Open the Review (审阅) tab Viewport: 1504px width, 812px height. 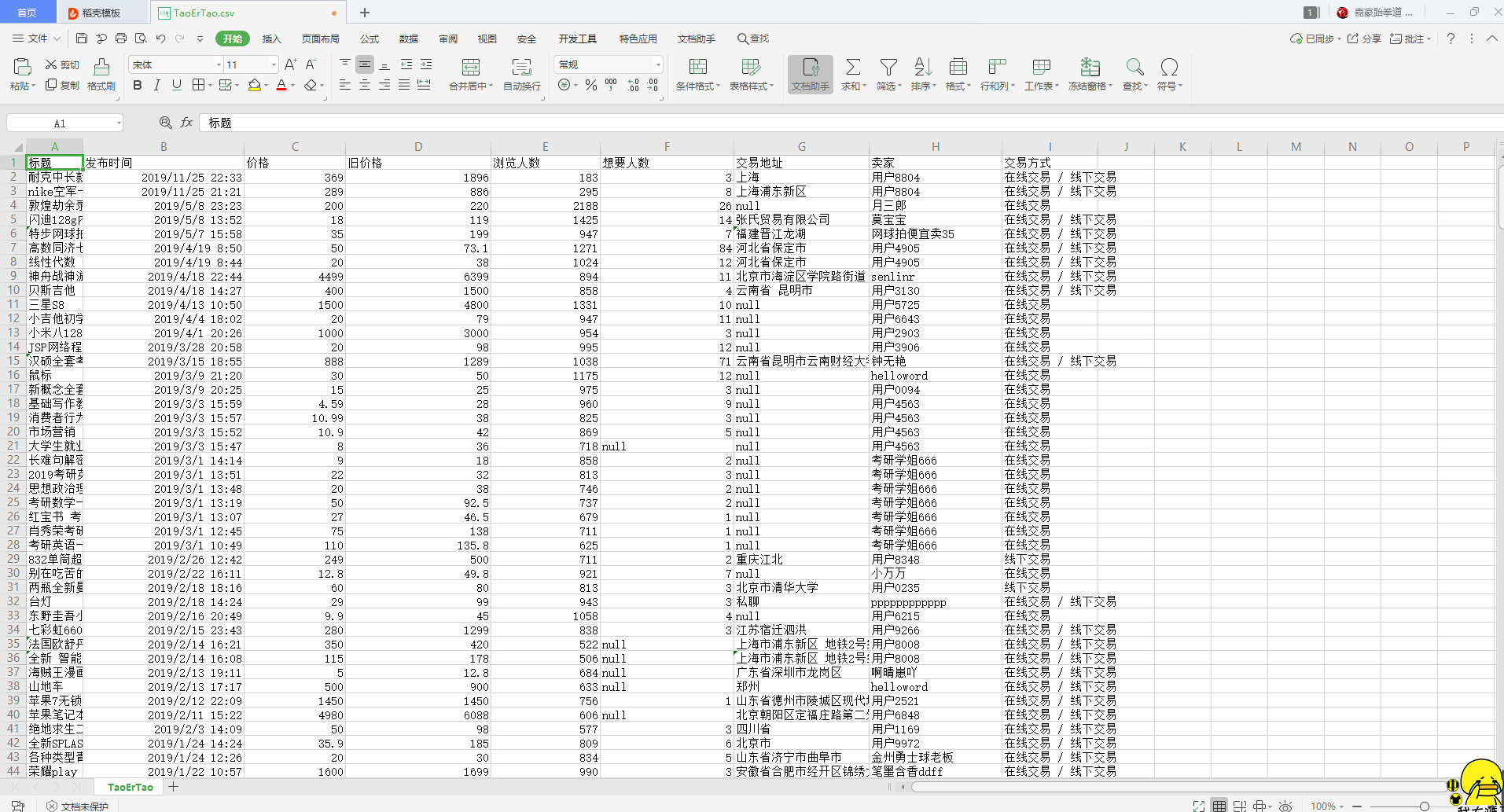pos(448,39)
